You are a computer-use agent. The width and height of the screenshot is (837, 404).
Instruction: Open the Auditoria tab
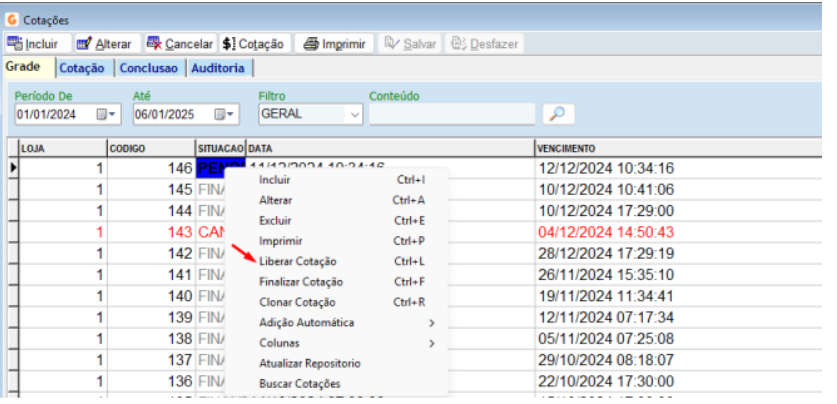[x=219, y=68]
